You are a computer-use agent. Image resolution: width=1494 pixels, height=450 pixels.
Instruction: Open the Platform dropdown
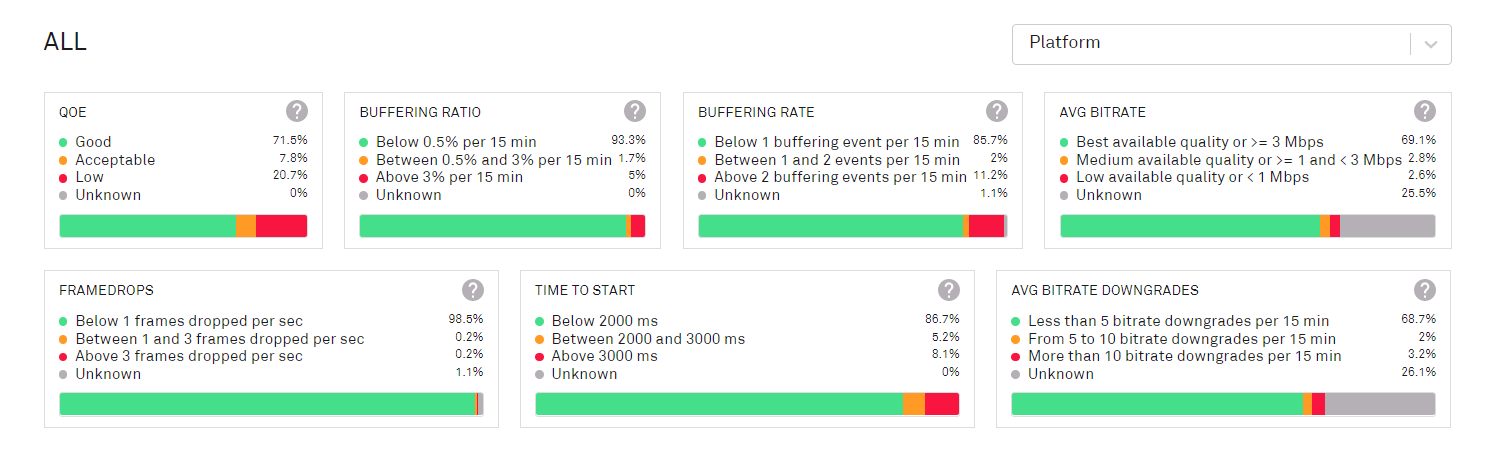pos(1210,44)
